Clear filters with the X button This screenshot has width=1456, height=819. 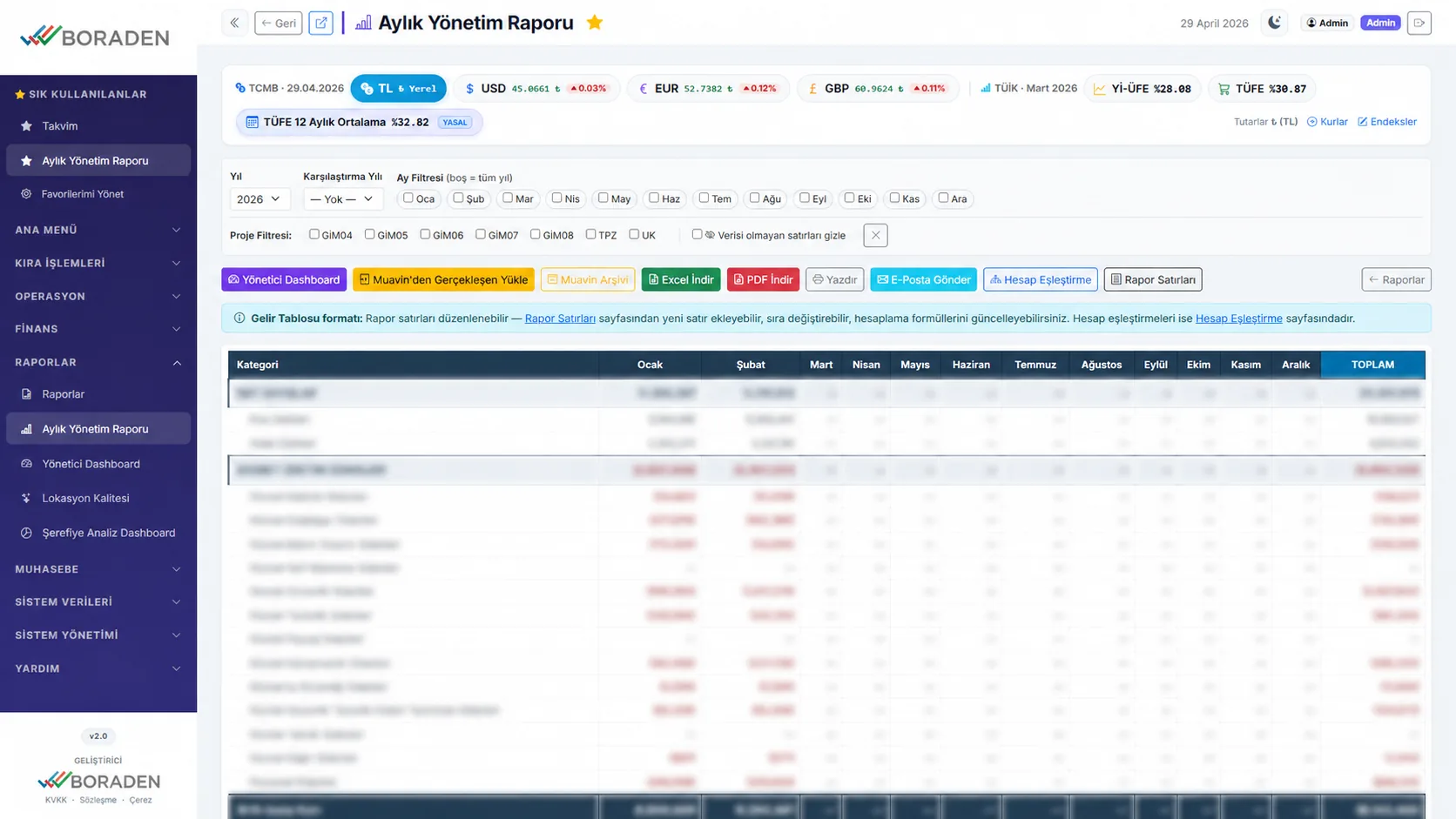876,235
